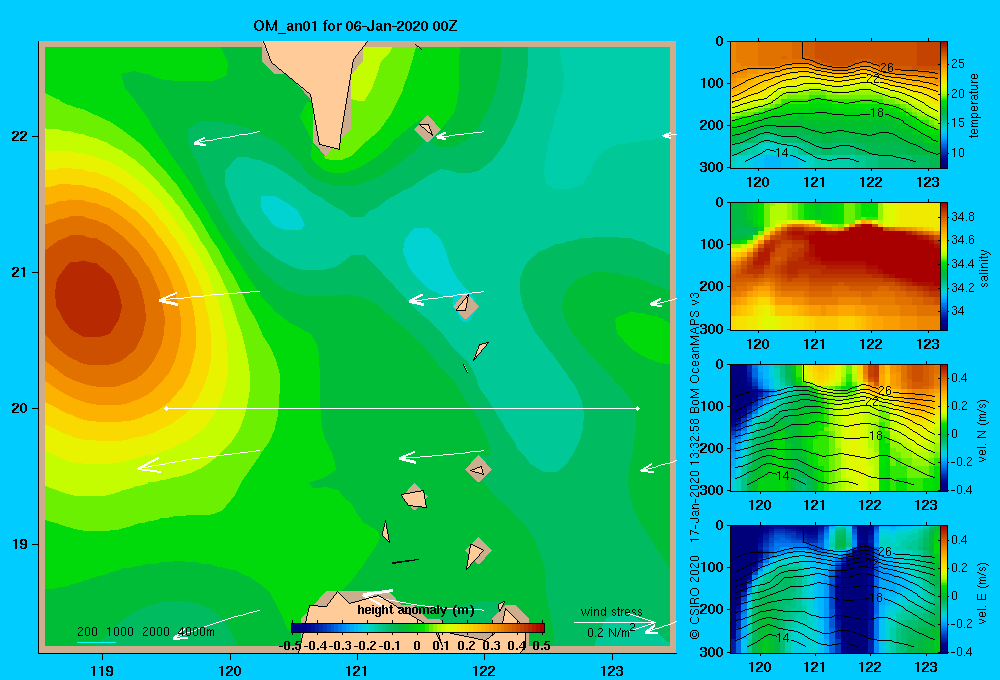Click the east endpoint of the transect line
This screenshot has height=680, width=1000.
638,408
